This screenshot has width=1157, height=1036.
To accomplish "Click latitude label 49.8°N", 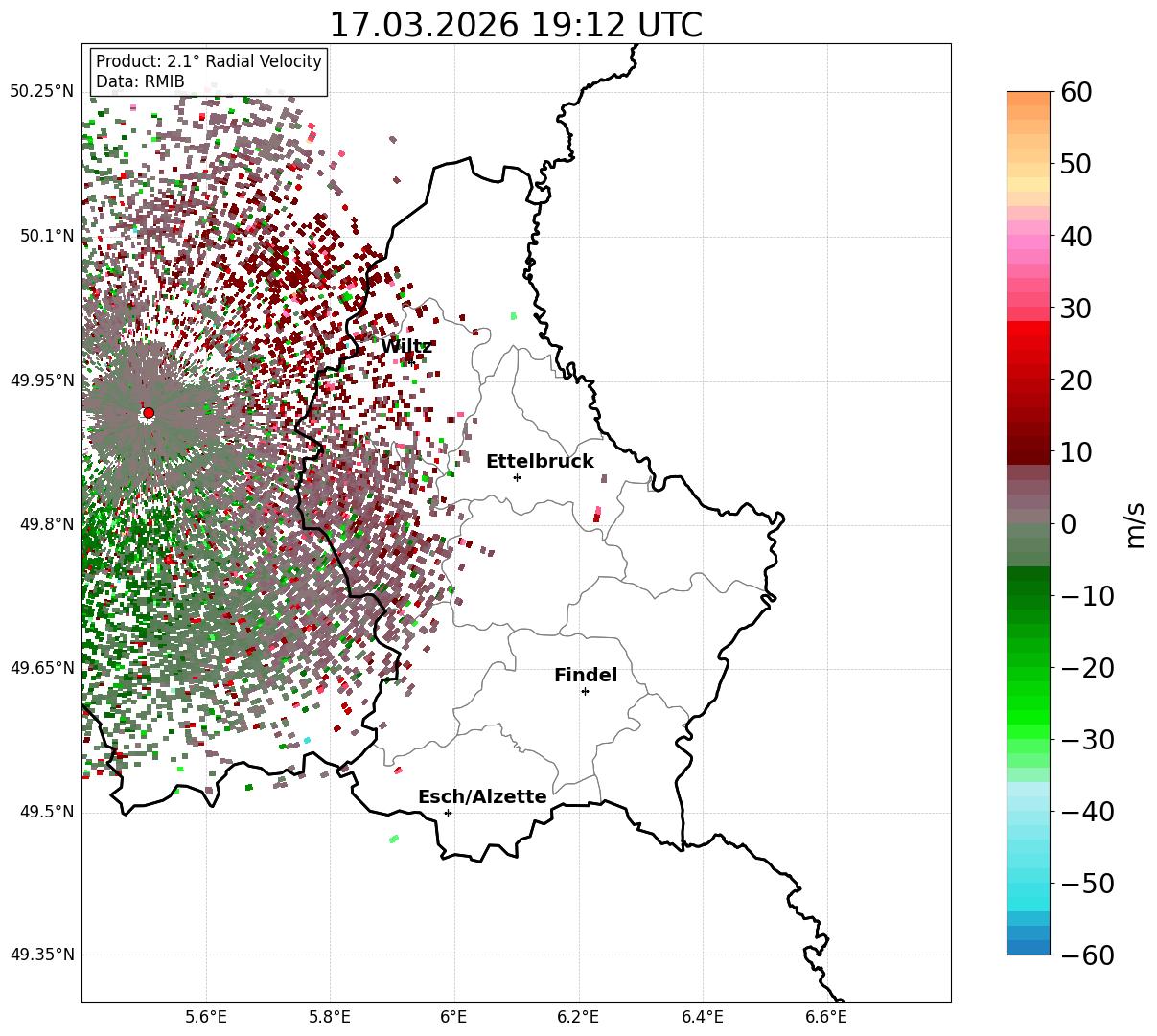I will coord(46,524).
